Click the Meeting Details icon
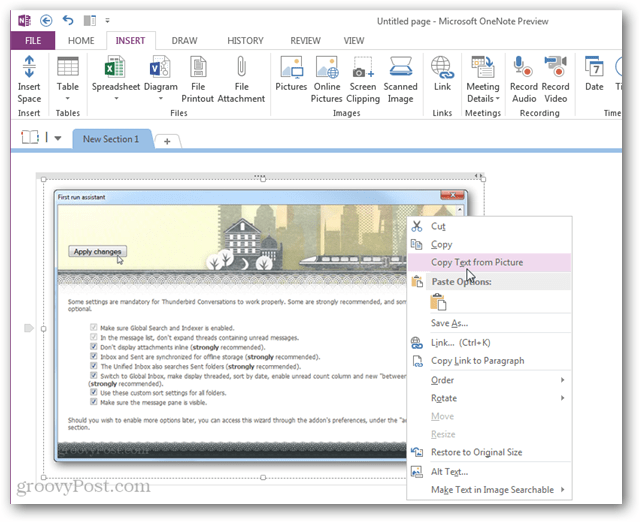The height and width of the screenshot is (522, 640). 483,67
